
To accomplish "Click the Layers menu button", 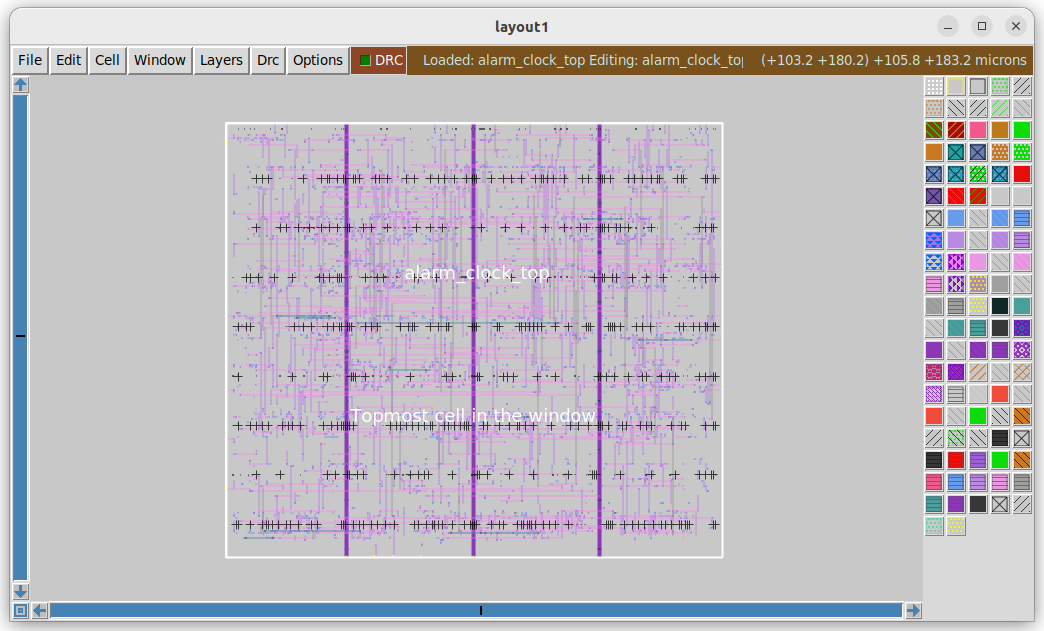I will point(221,60).
